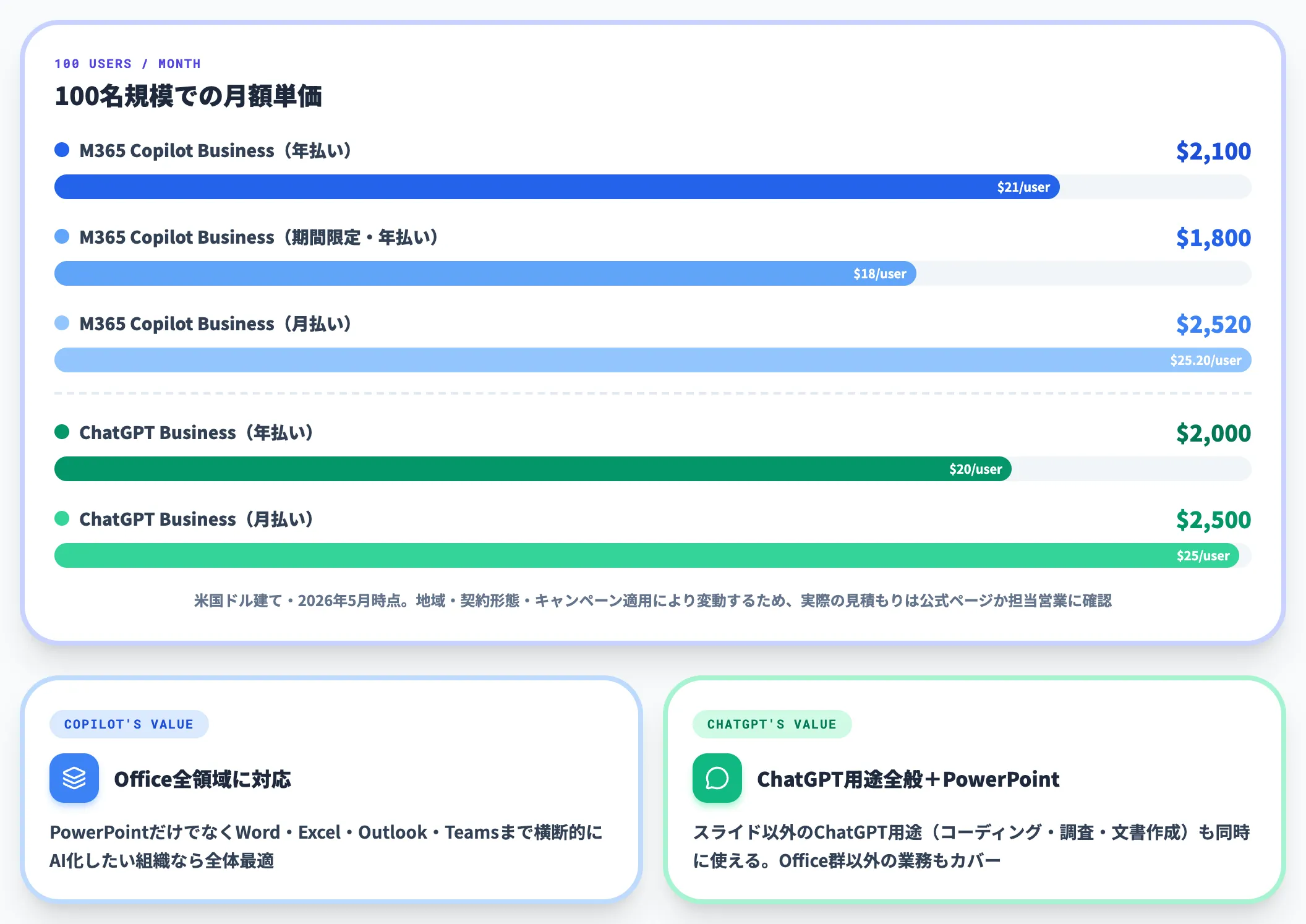Click the dark green dot beside ChatGPT Business（年払い）
This screenshot has width=1306, height=924.
[62, 432]
